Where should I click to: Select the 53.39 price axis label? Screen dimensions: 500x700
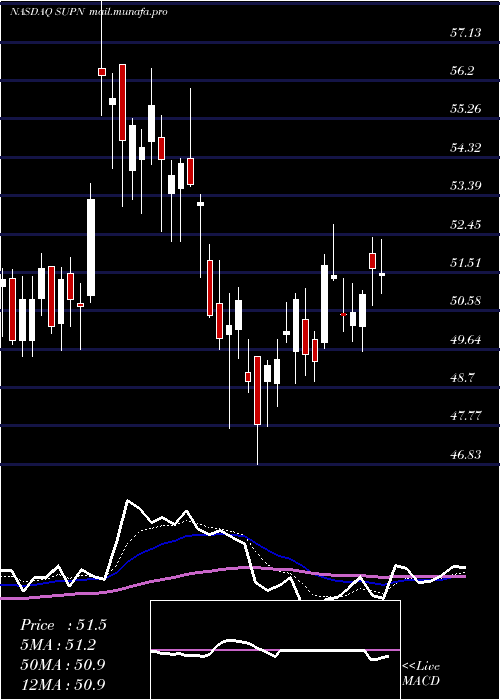[466, 185]
